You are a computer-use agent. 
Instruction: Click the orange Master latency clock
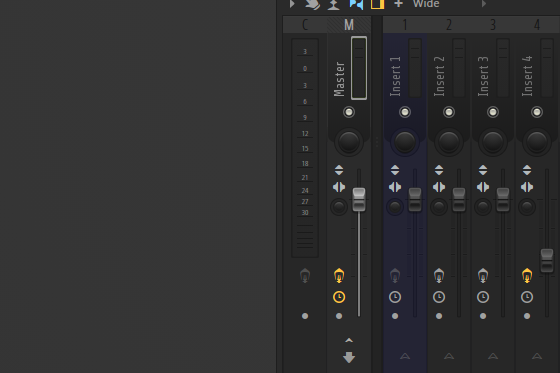(339, 297)
